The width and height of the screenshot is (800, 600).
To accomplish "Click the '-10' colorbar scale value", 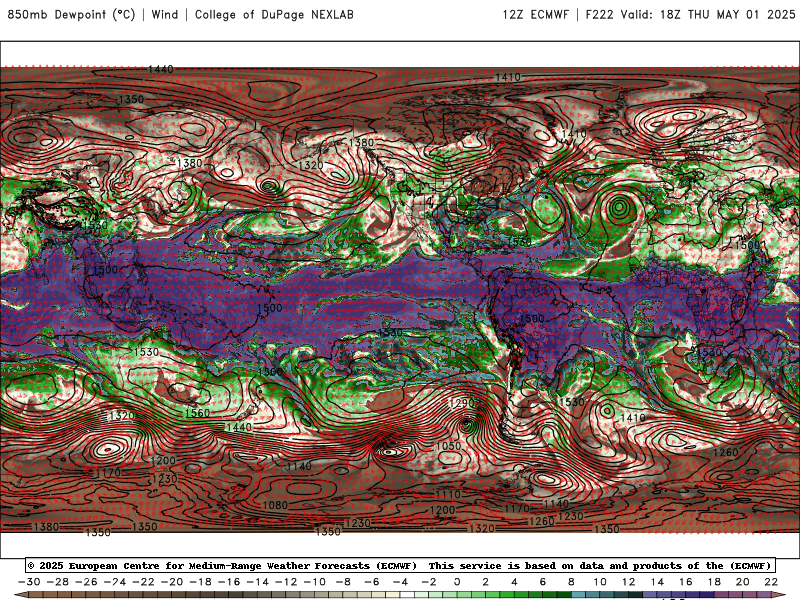I will click(315, 582).
